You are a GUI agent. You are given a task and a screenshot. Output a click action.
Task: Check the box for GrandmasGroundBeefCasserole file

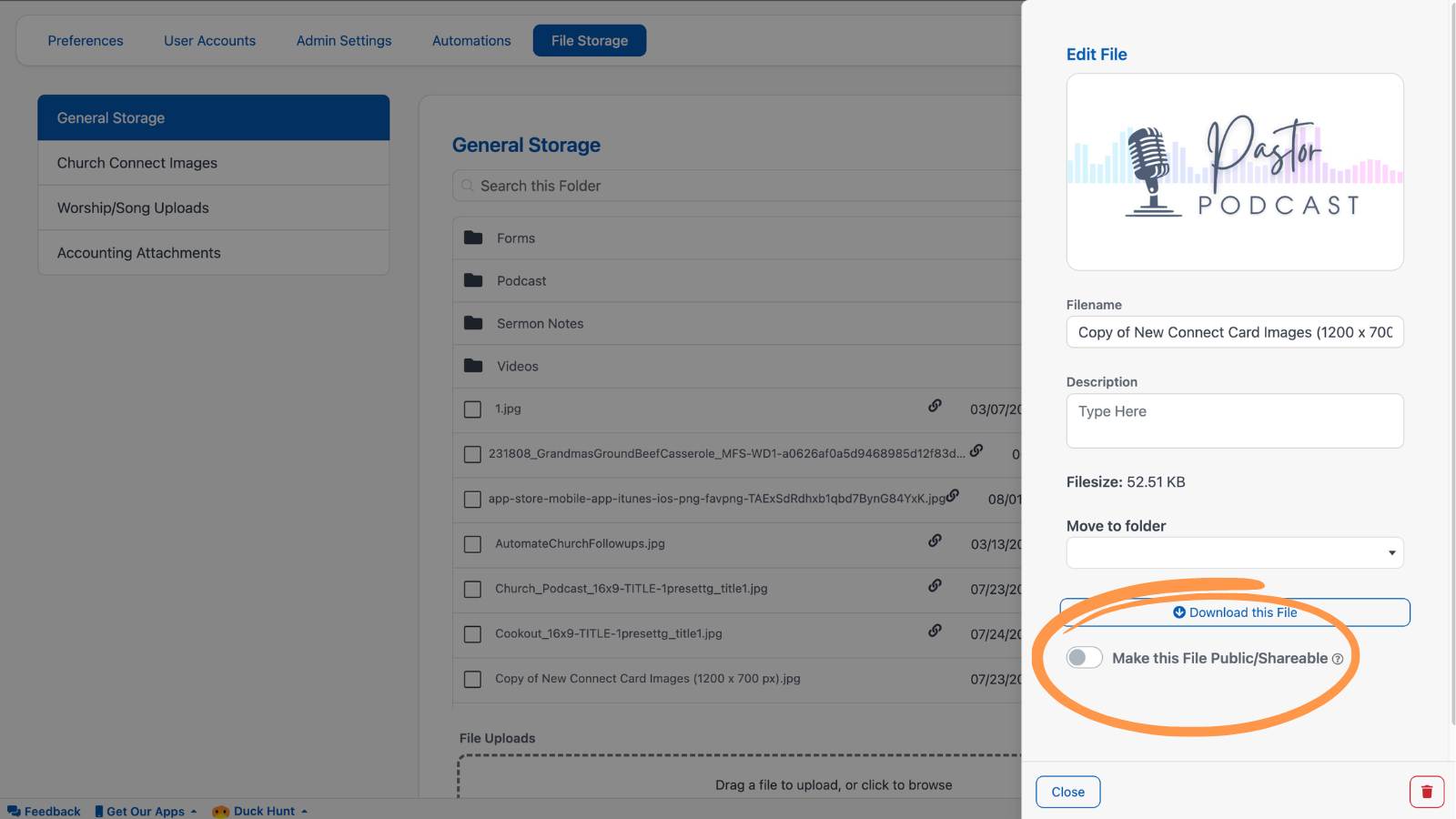[472, 454]
